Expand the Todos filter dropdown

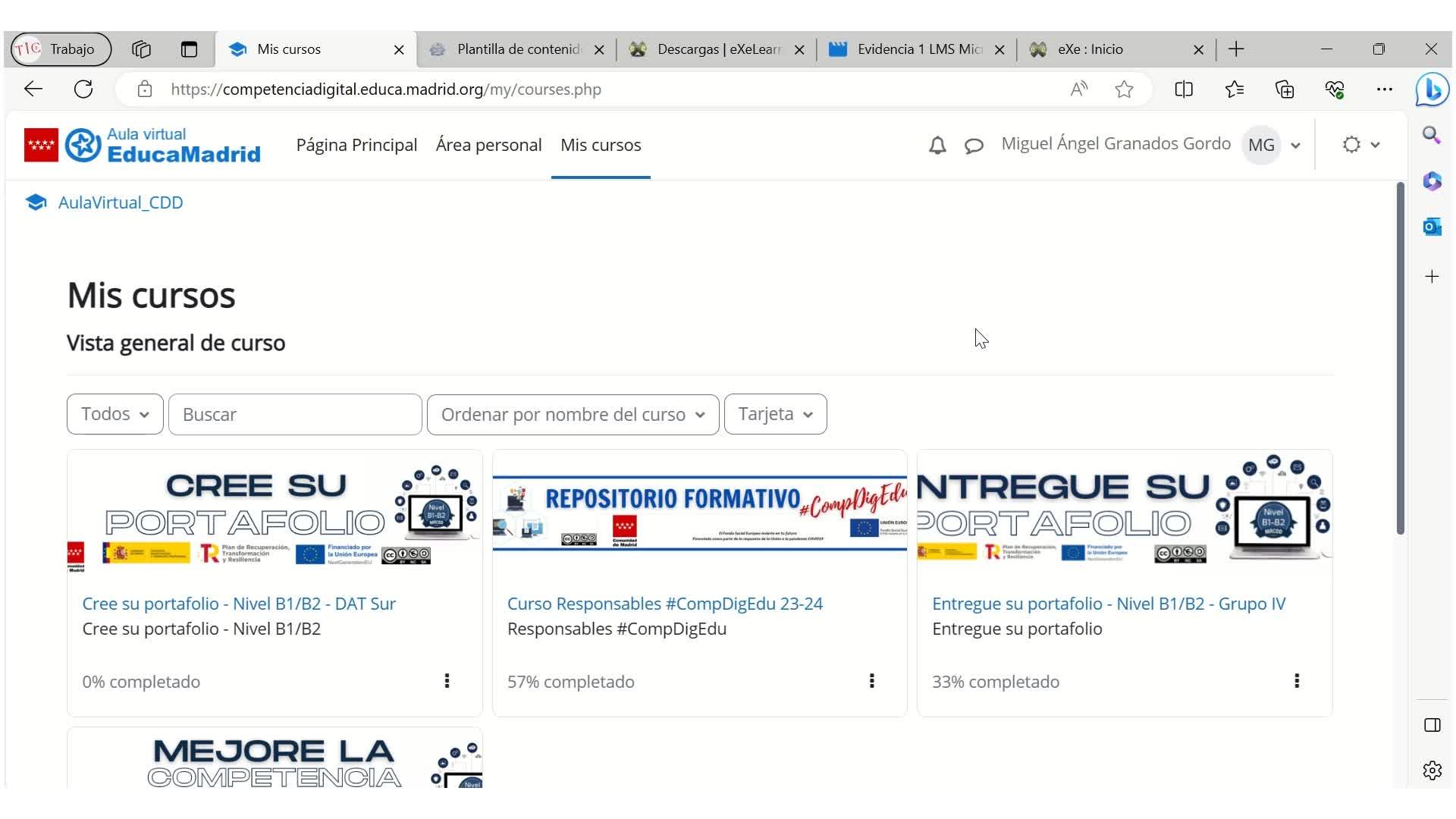[x=115, y=414]
